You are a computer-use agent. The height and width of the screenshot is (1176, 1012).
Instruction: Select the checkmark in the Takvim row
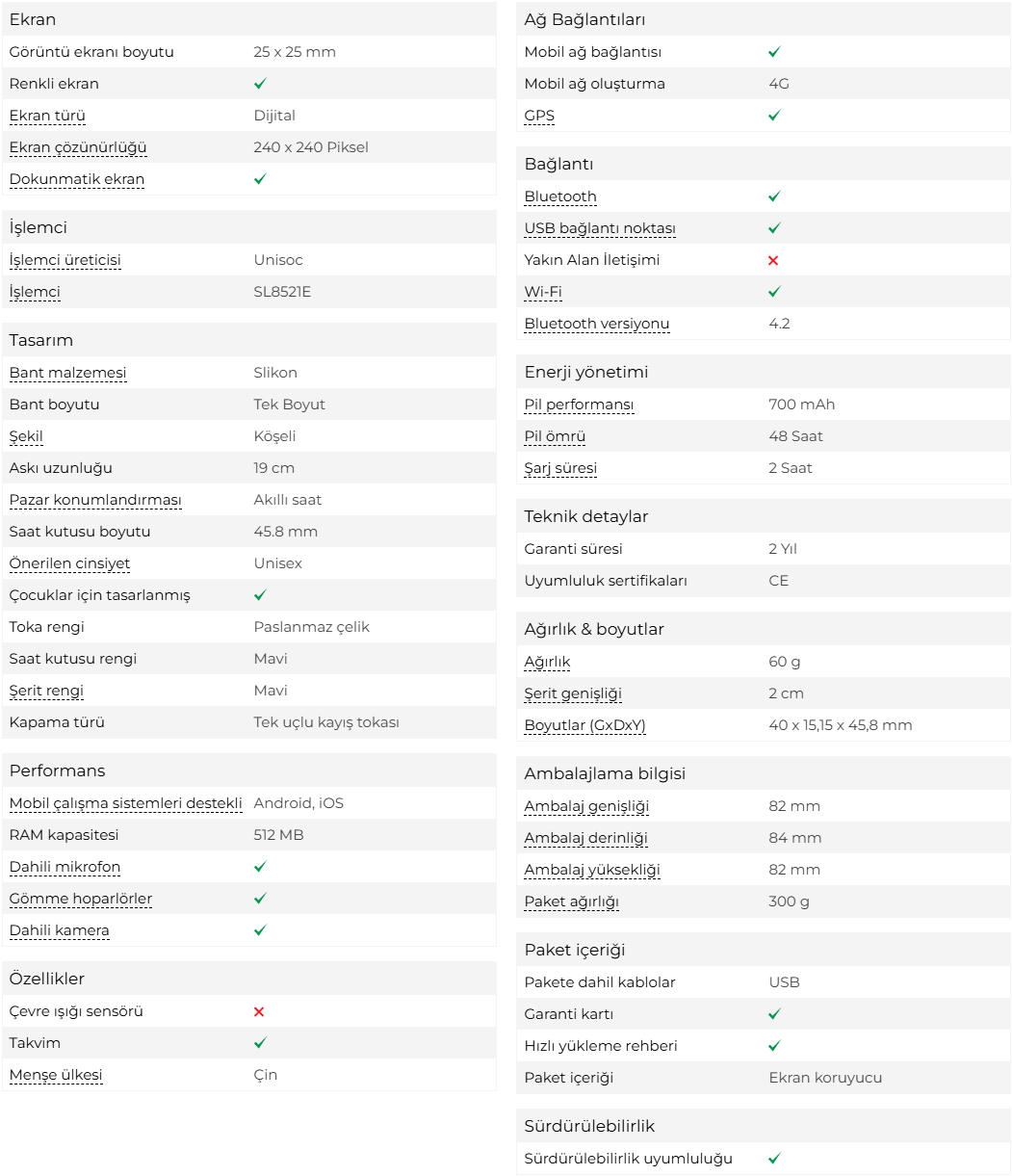pos(260,1043)
